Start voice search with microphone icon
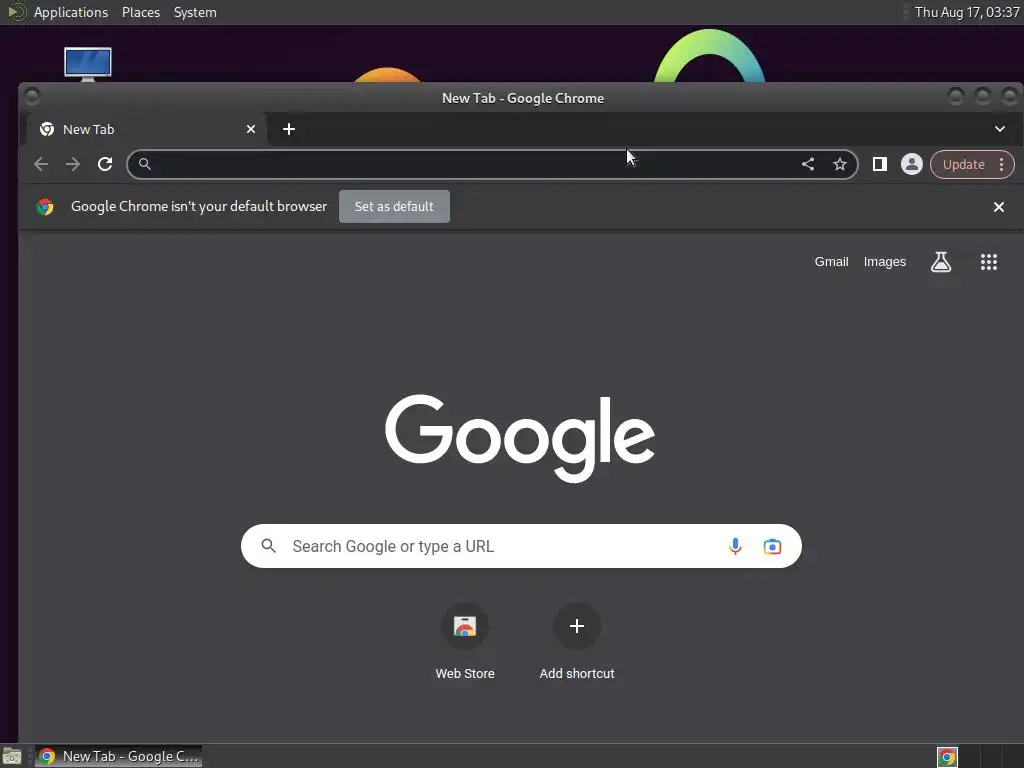The image size is (1024, 768). click(x=735, y=546)
